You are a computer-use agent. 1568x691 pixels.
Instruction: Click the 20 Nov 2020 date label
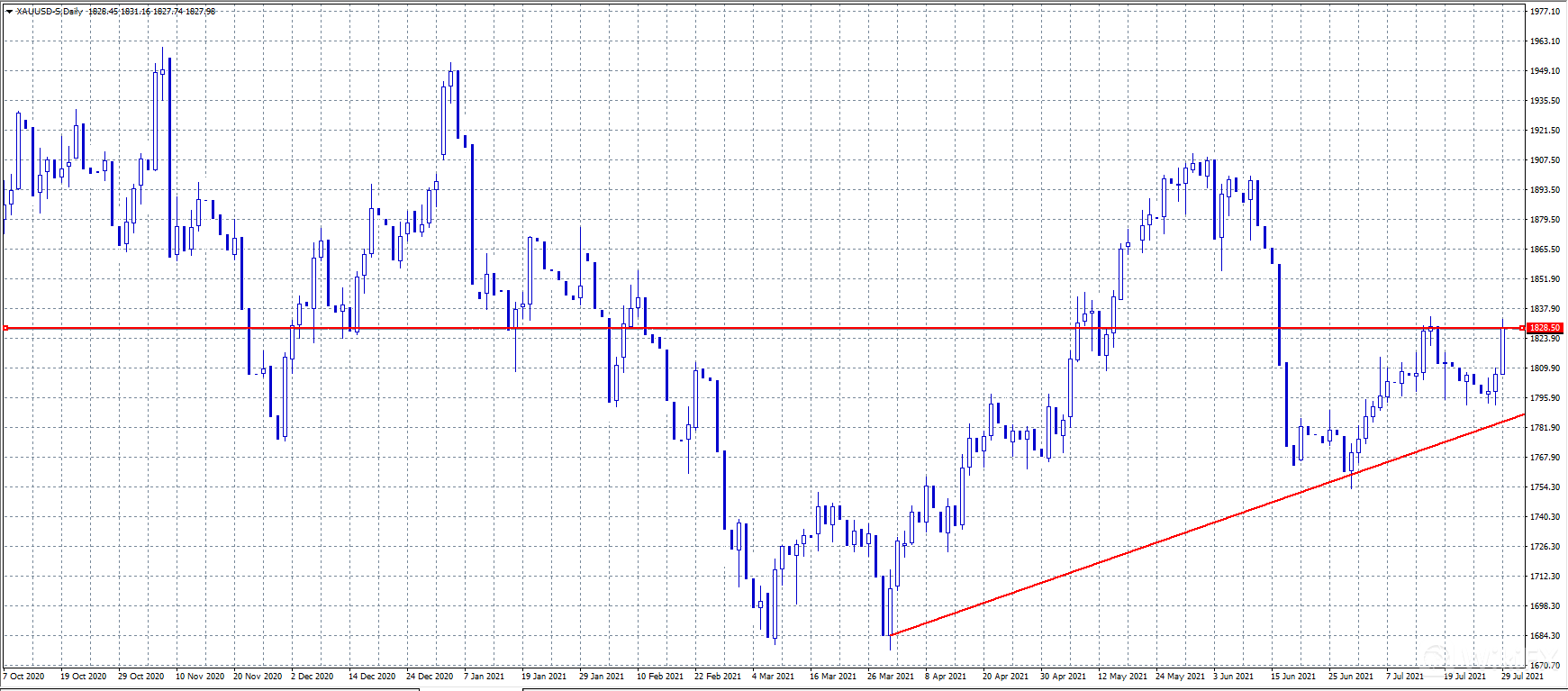tap(258, 677)
